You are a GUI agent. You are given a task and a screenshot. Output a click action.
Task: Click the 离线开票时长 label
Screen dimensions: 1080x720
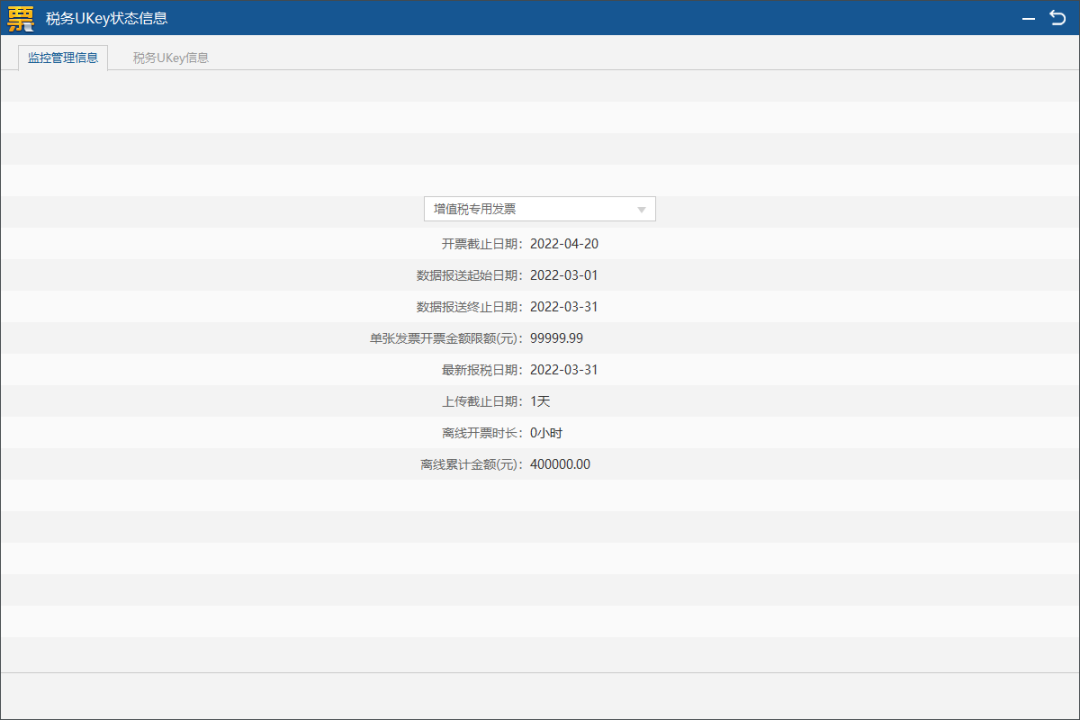482,433
